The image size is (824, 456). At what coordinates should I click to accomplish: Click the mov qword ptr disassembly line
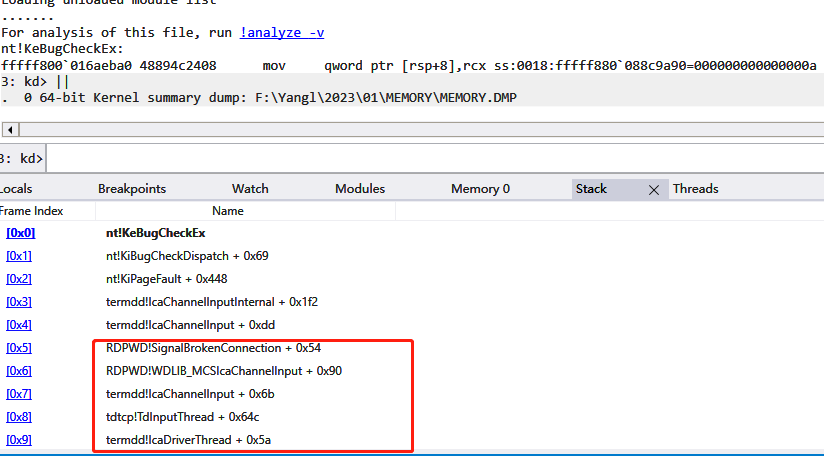coord(409,66)
